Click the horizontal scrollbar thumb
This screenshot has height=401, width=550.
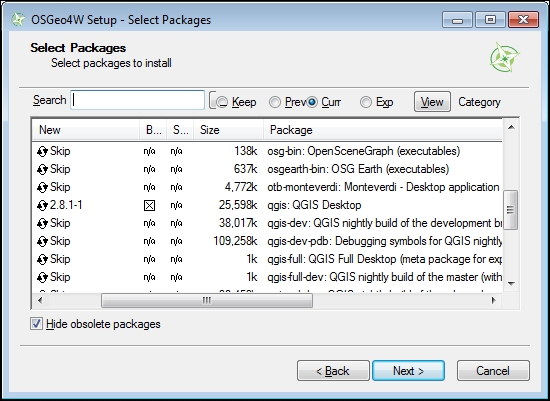pos(207,301)
